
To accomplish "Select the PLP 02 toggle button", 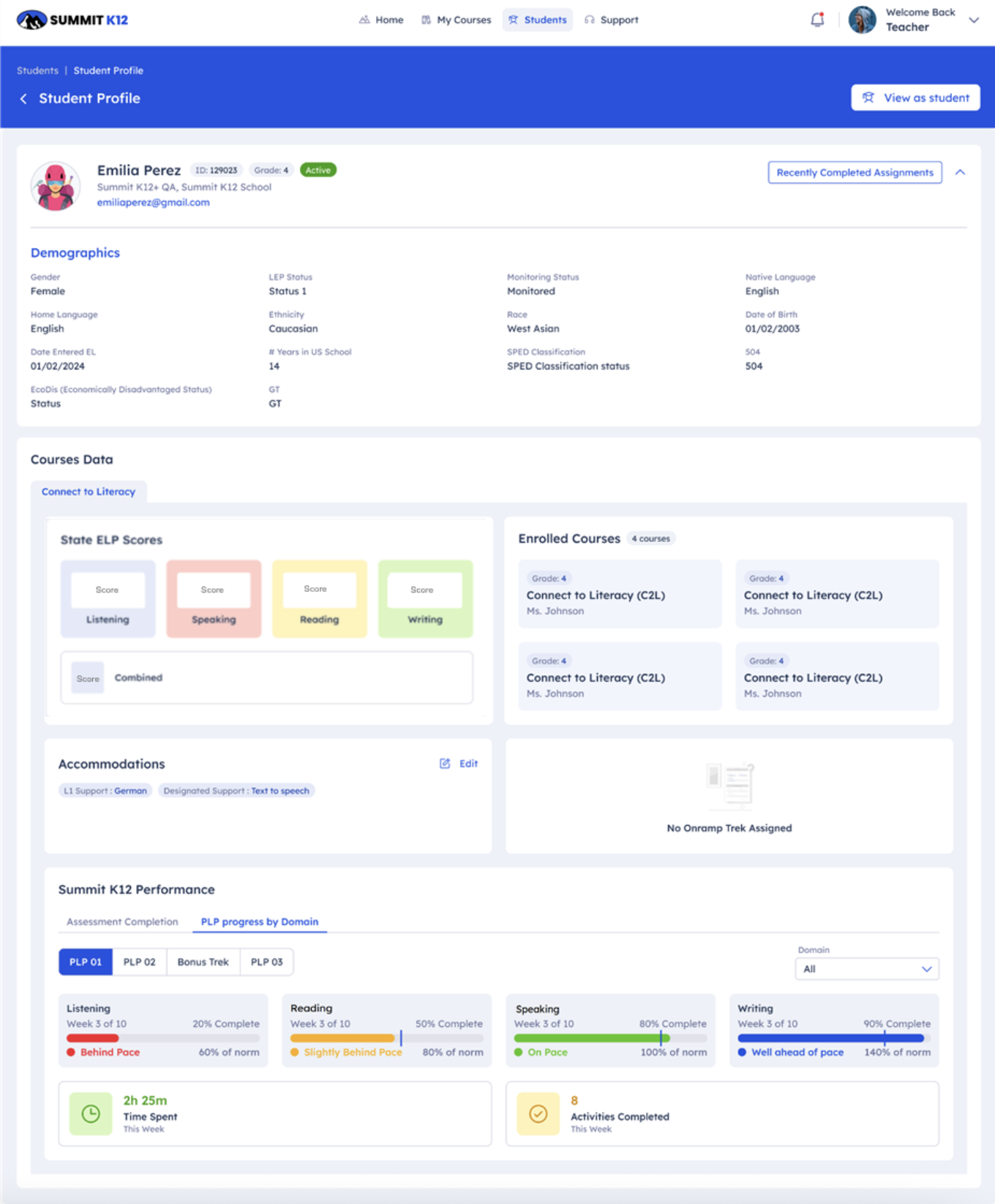I will coord(139,962).
